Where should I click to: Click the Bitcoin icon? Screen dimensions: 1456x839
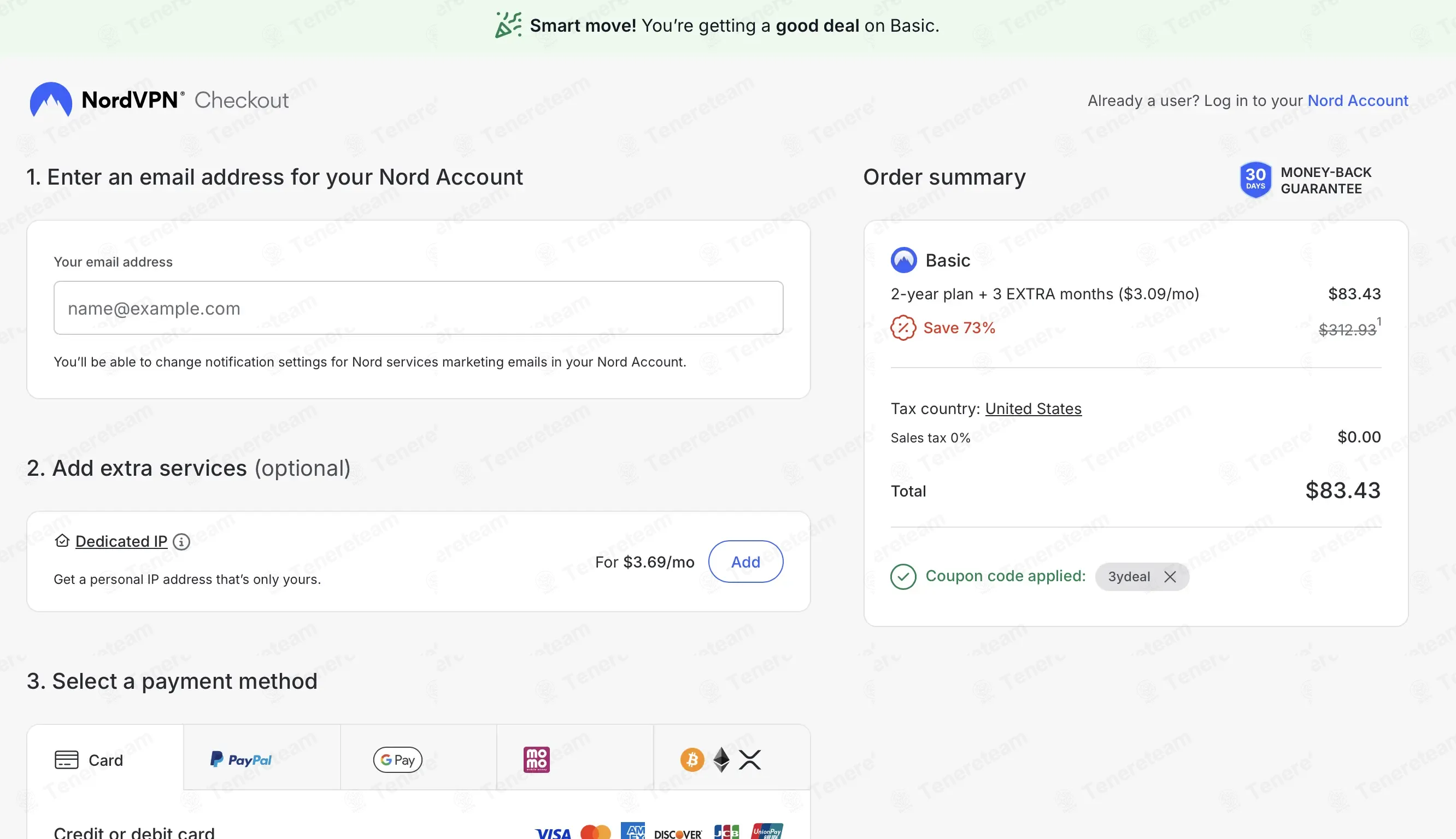[x=692, y=759]
